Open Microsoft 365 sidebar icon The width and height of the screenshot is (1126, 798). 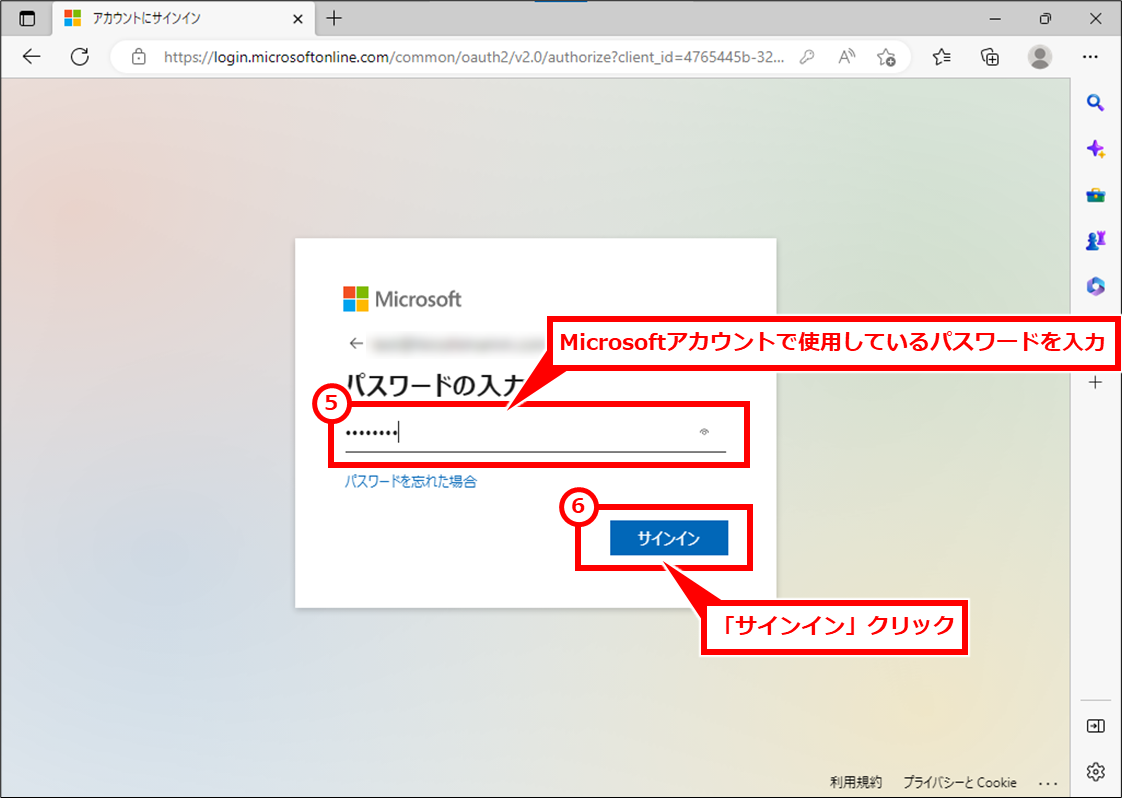point(1095,286)
